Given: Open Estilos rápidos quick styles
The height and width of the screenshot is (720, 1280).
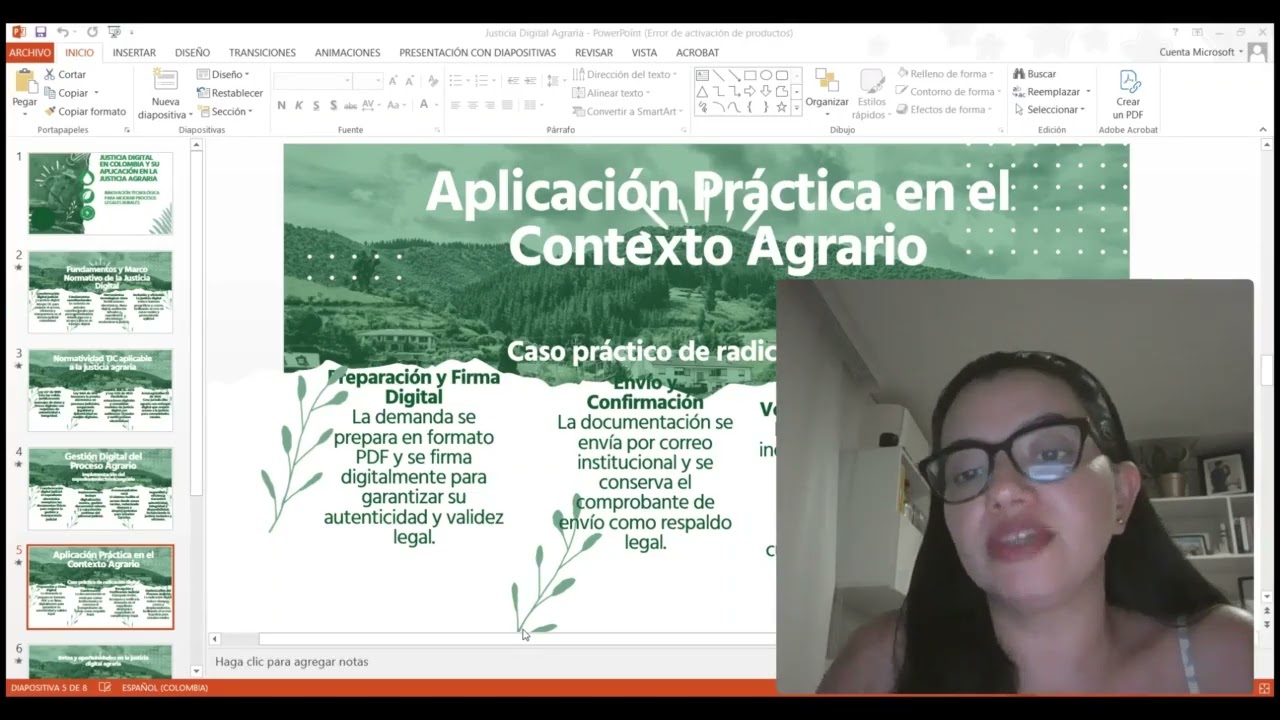Looking at the screenshot, I should coord(871,94).
